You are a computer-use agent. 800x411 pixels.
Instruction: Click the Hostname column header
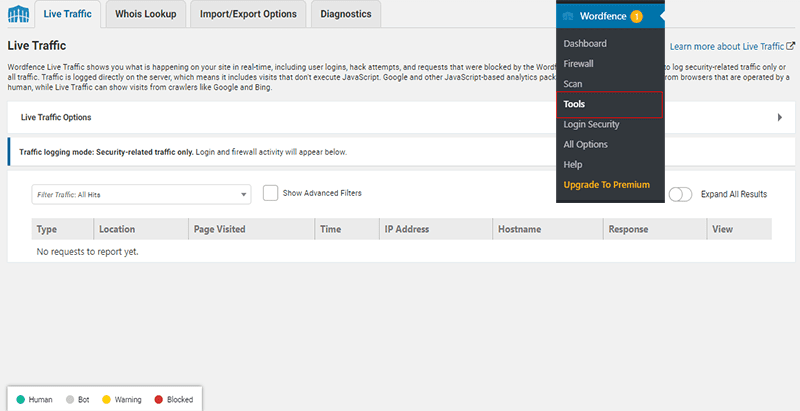[x=548, y=229]
